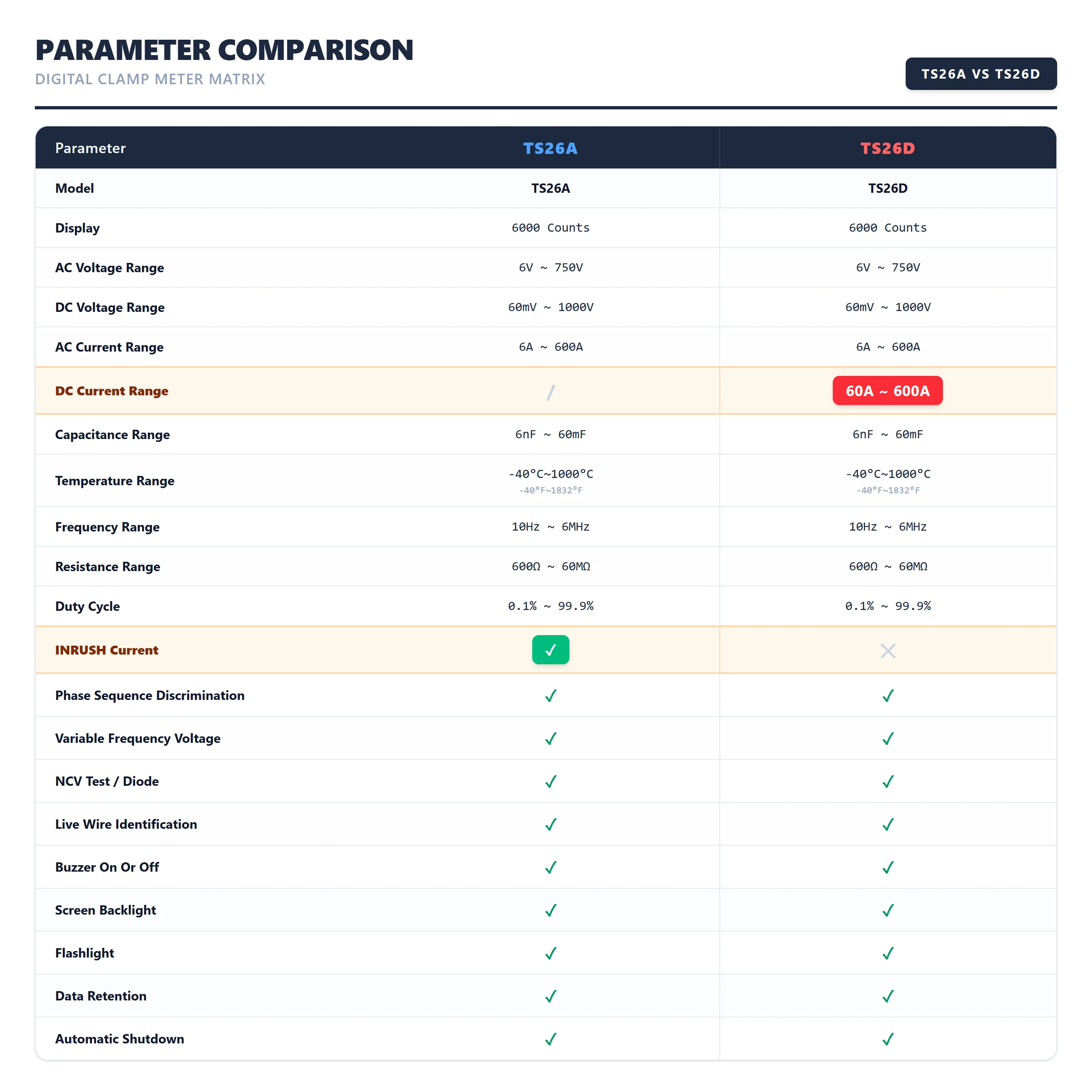Click the red 60A ~ 600A pill

point(887,390)
